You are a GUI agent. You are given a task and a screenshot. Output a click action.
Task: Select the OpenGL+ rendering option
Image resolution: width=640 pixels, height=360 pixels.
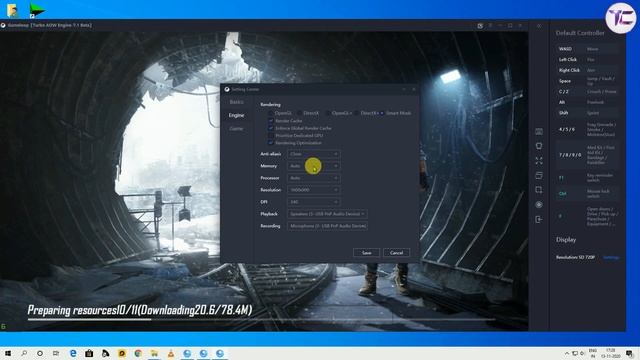[x=328, y=113]
